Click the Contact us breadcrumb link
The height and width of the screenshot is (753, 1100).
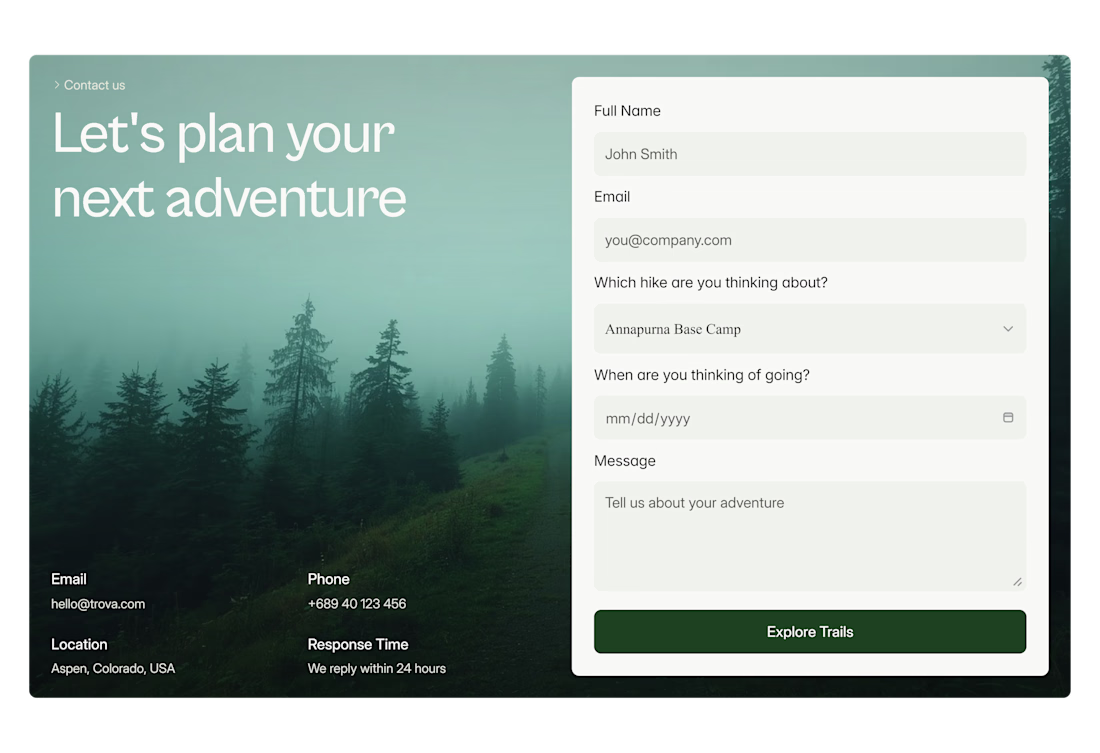(x=94, y=85)
